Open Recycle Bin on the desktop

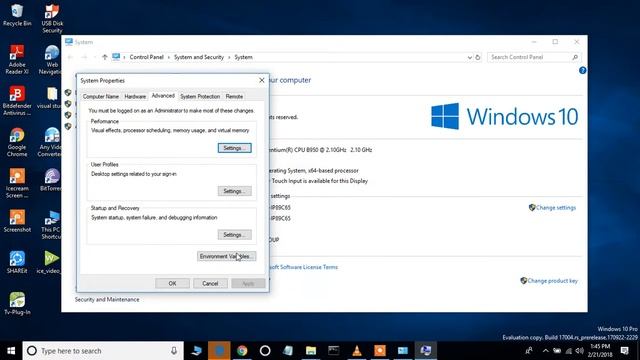17,15
